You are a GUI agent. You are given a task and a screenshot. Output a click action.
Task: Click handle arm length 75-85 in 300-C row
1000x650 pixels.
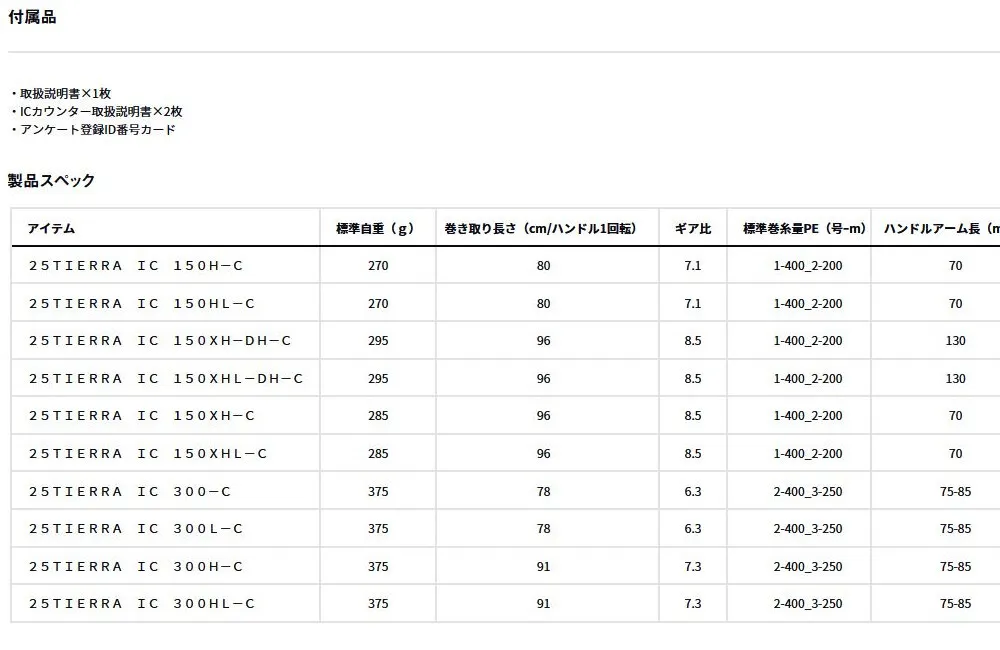tap(955, 492)
